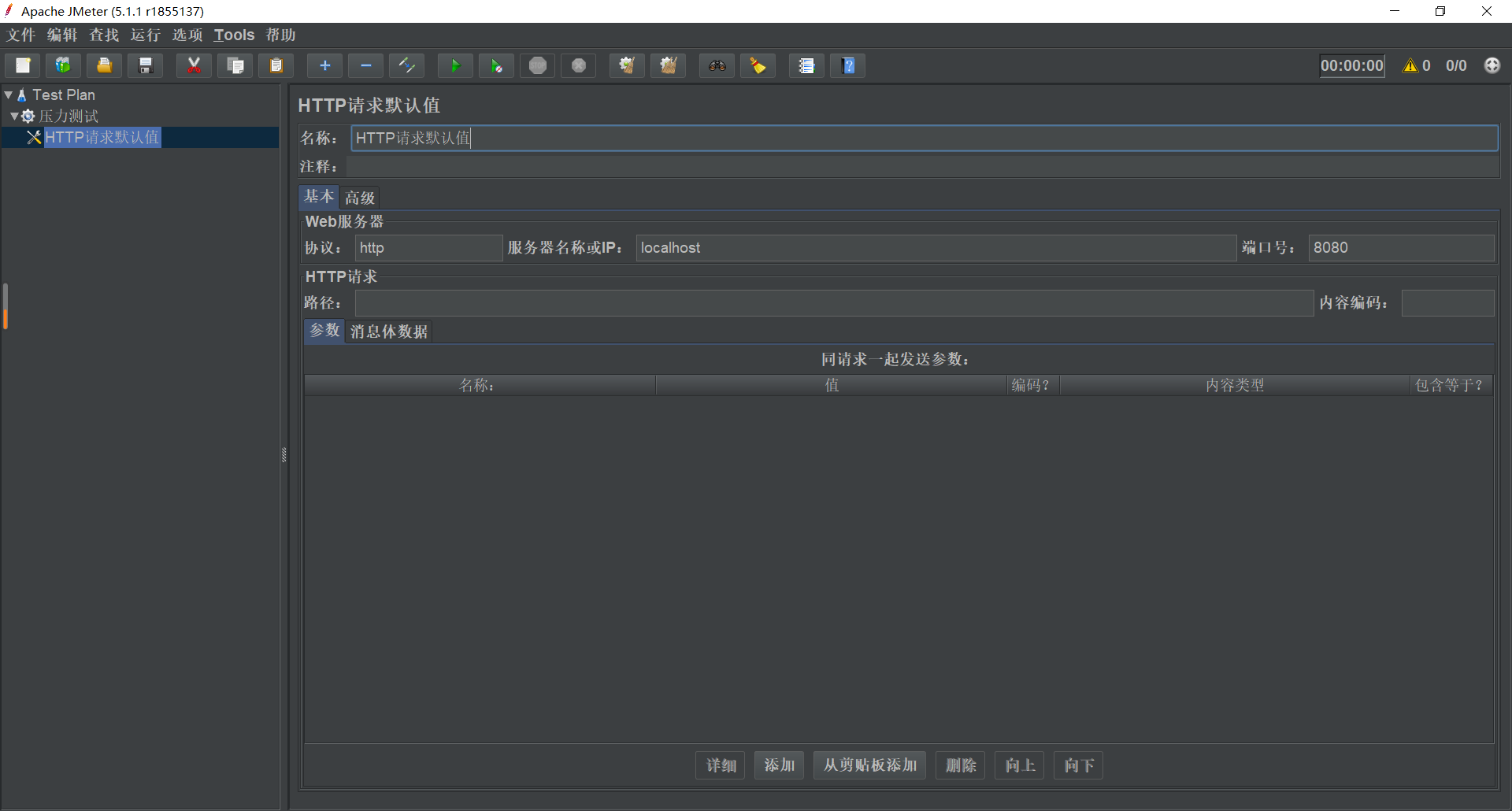Open the Function Helper dialog icon

click(x=806, y=65)
